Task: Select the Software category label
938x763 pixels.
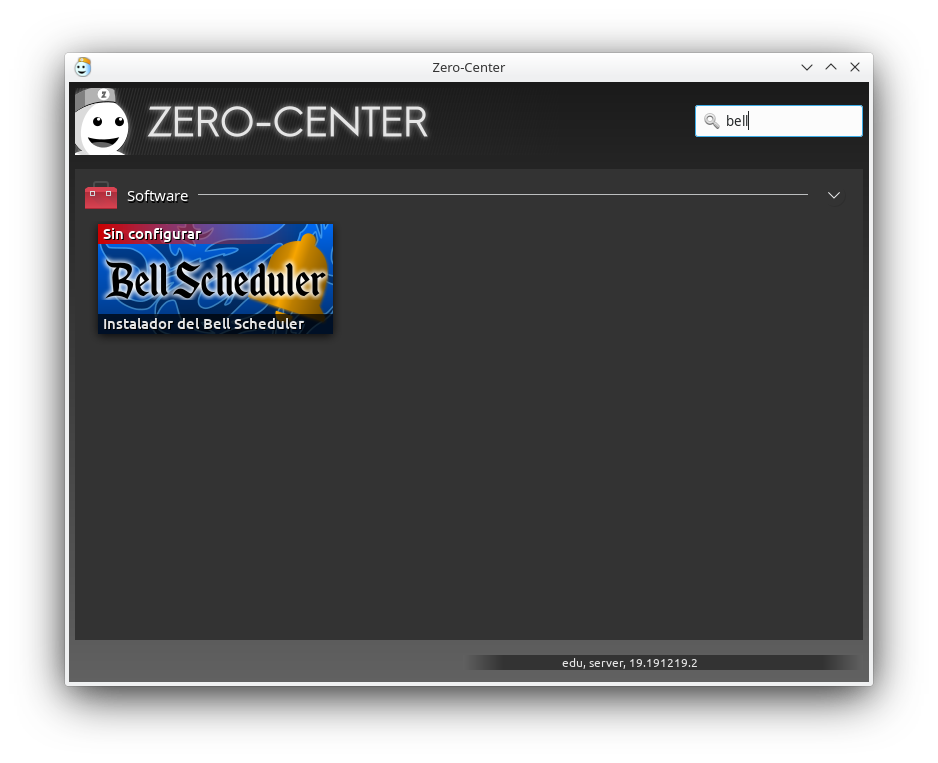Action: pos(157,196)
